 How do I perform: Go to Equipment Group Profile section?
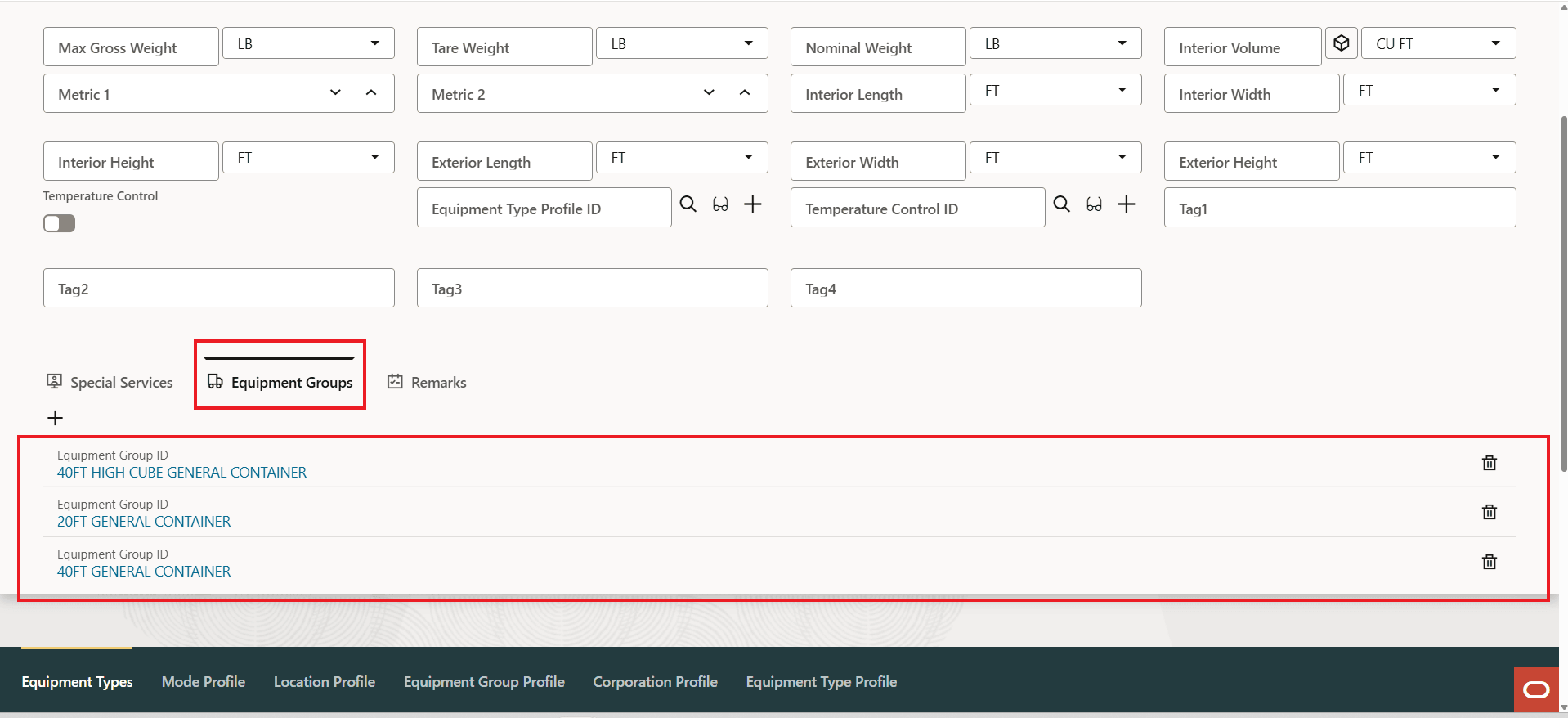484,682
